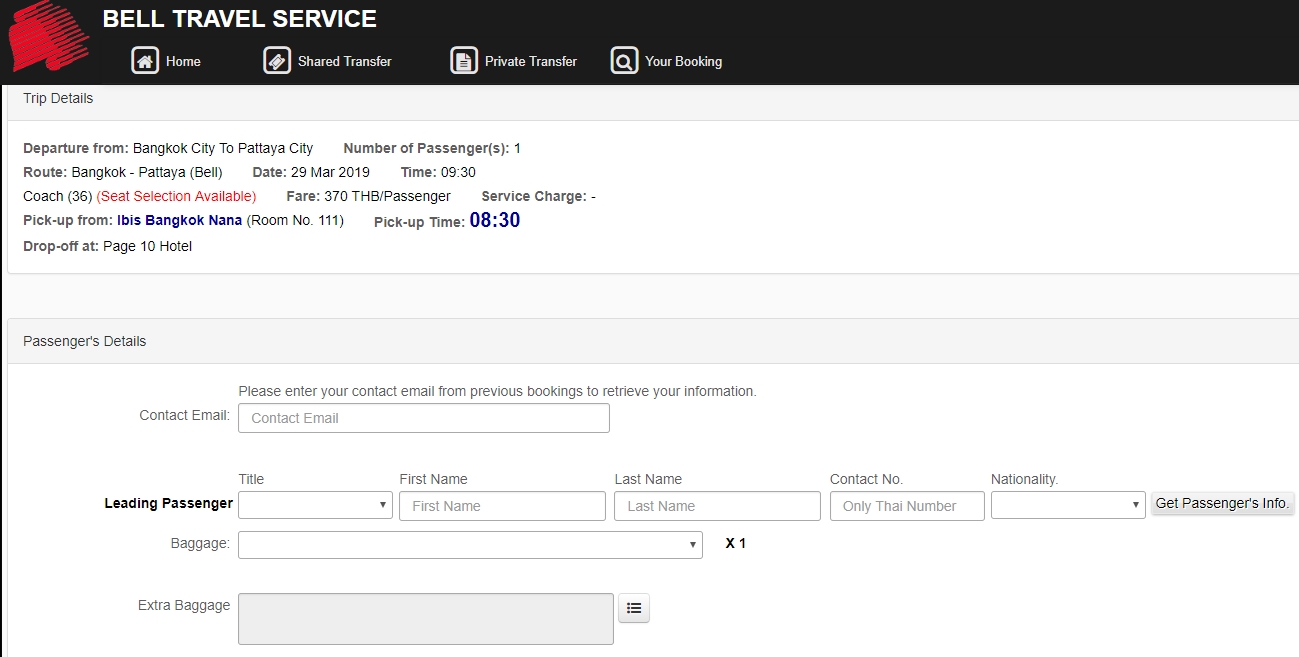Click the Bell Travel Service red logo
Viewport: 1299px width, 657px height.
tap(48, 38)
